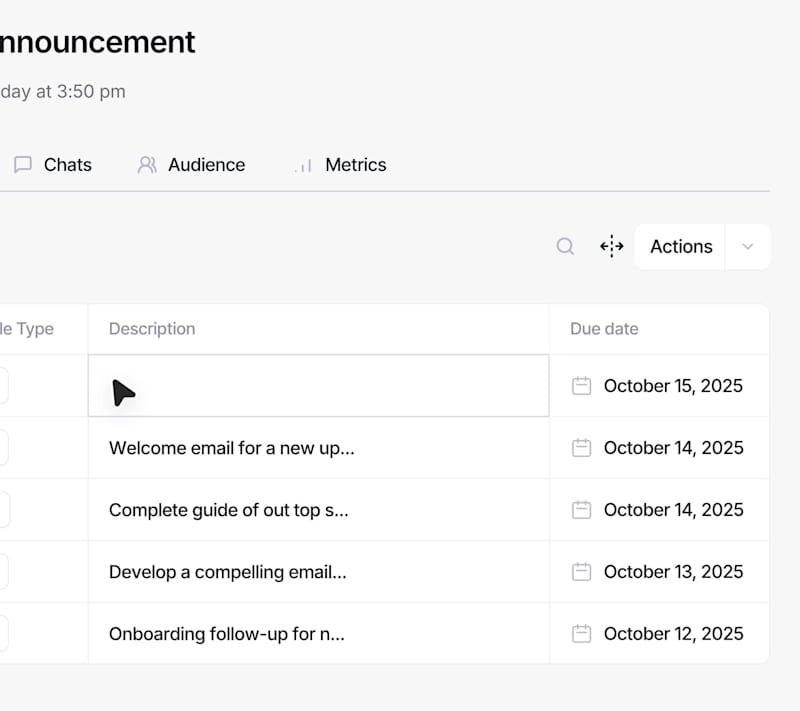Image resolution: width=800 pixels, height=711 pixels.
Task: Expand the Actions dropdown chevron
Action: [x=748, y=247]
